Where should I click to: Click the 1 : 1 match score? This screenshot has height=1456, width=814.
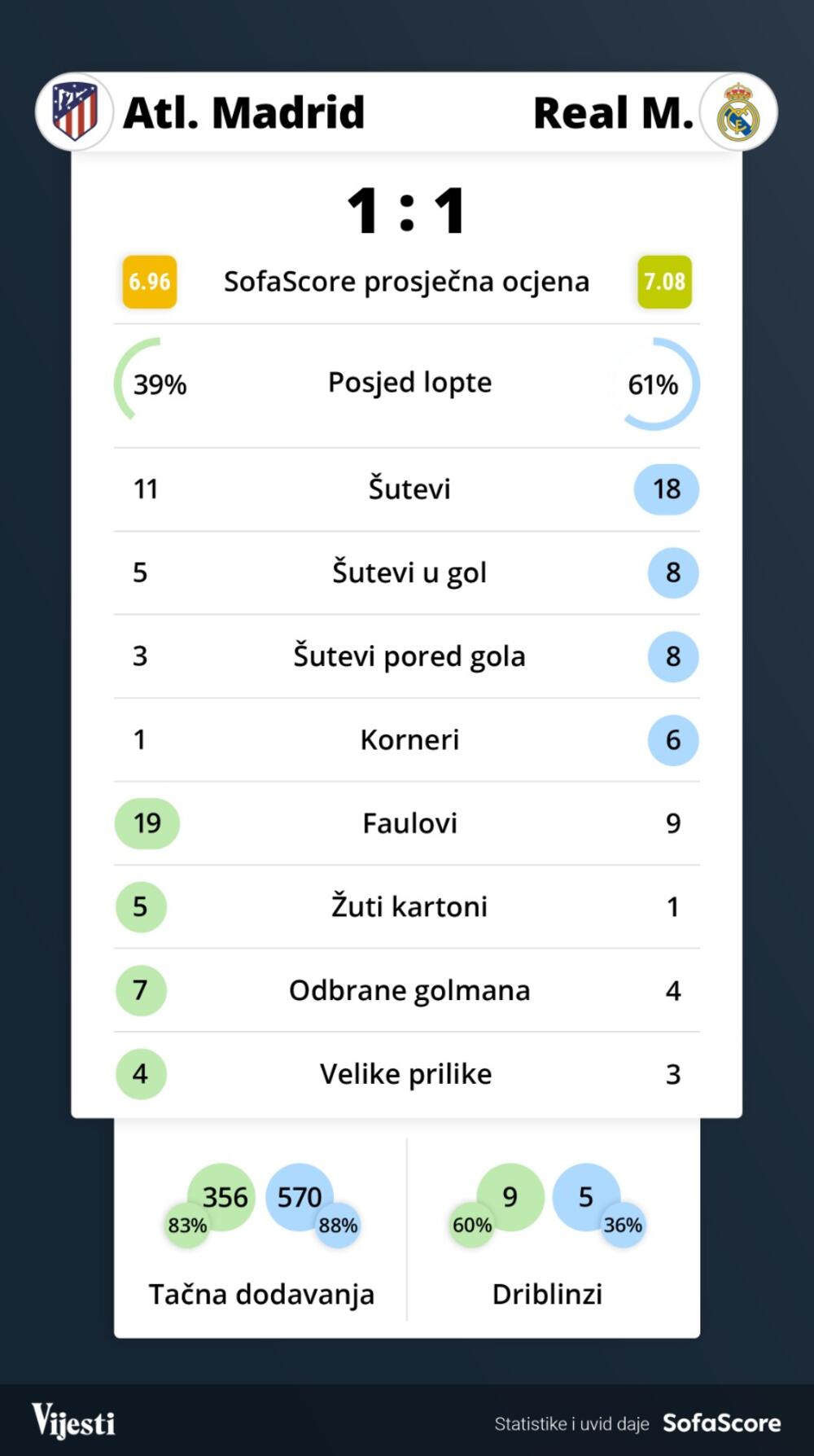[x=406, y=211]
